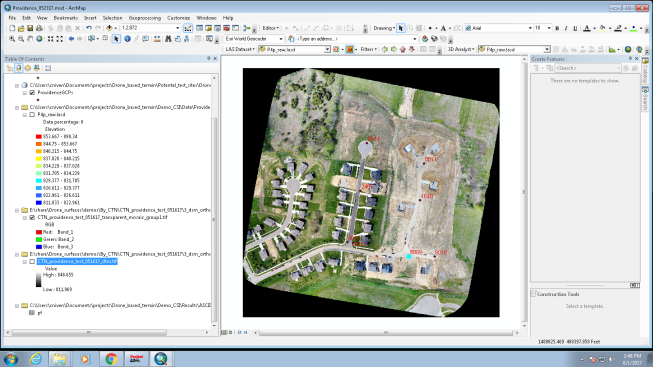Click the Find binoculars icon

click(168, 39)
